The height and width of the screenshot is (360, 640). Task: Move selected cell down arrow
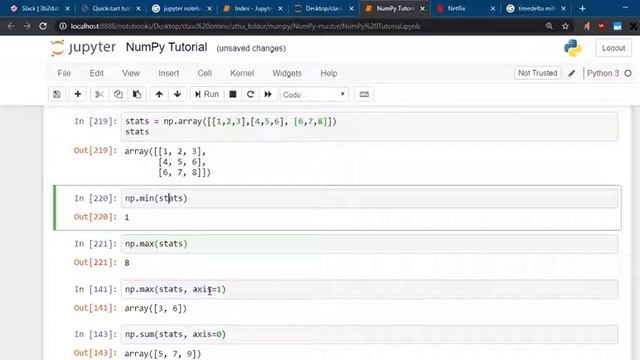click(x=177, y=94)
